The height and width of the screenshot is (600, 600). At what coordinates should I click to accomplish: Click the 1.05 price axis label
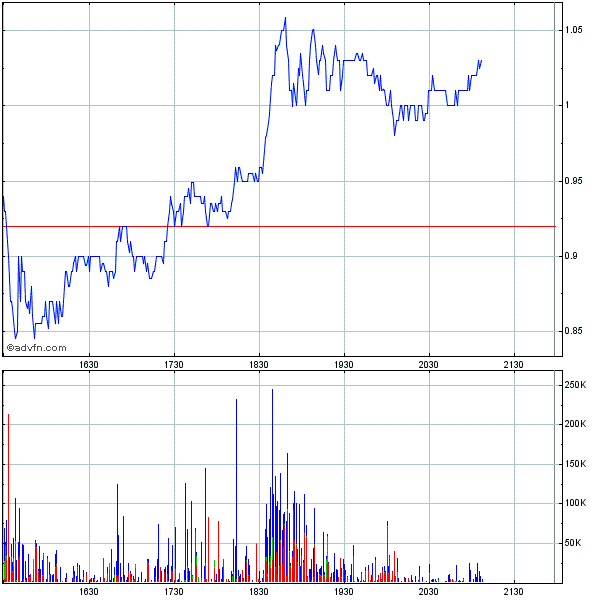tap(574, 30)
